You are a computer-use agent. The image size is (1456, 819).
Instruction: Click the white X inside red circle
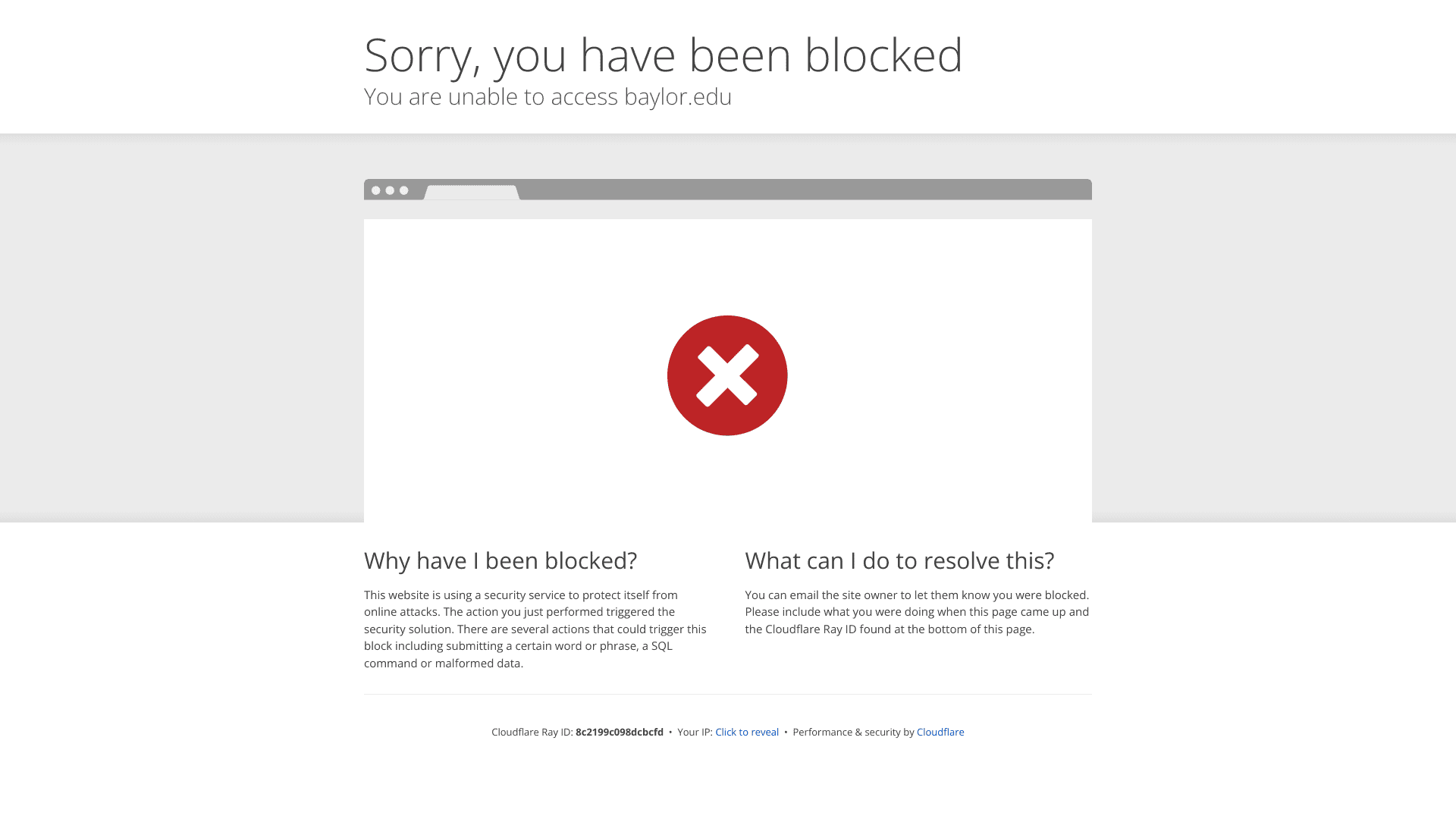(727, 375)
